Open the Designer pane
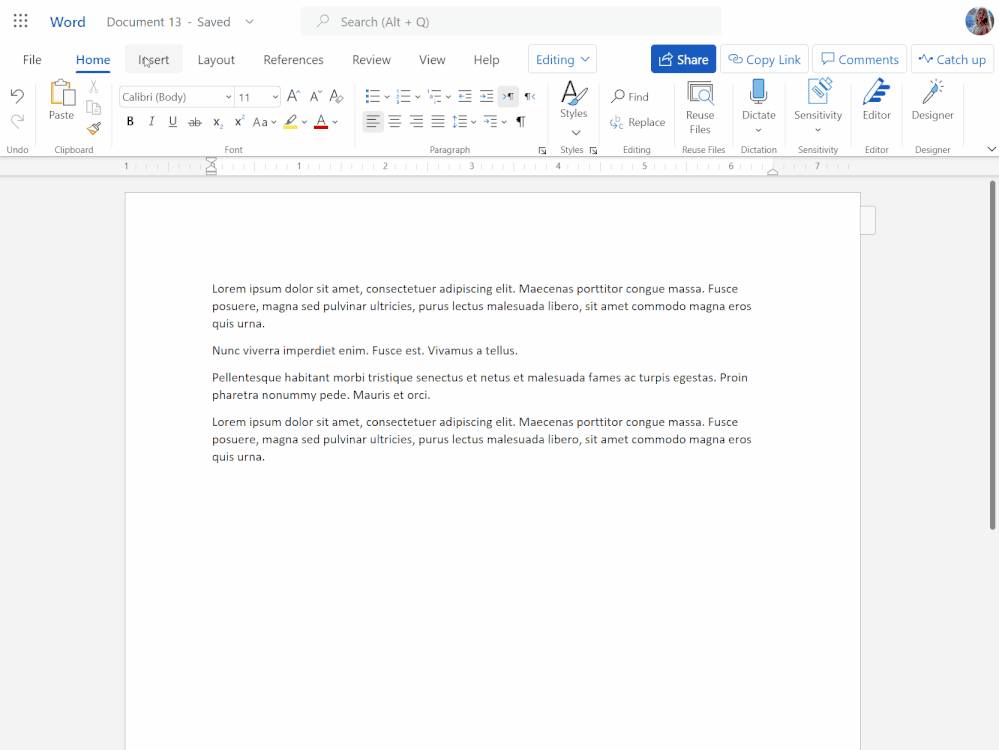Viewport: 999px width, 750px height. pyautogui.click(x=932, y=101)
